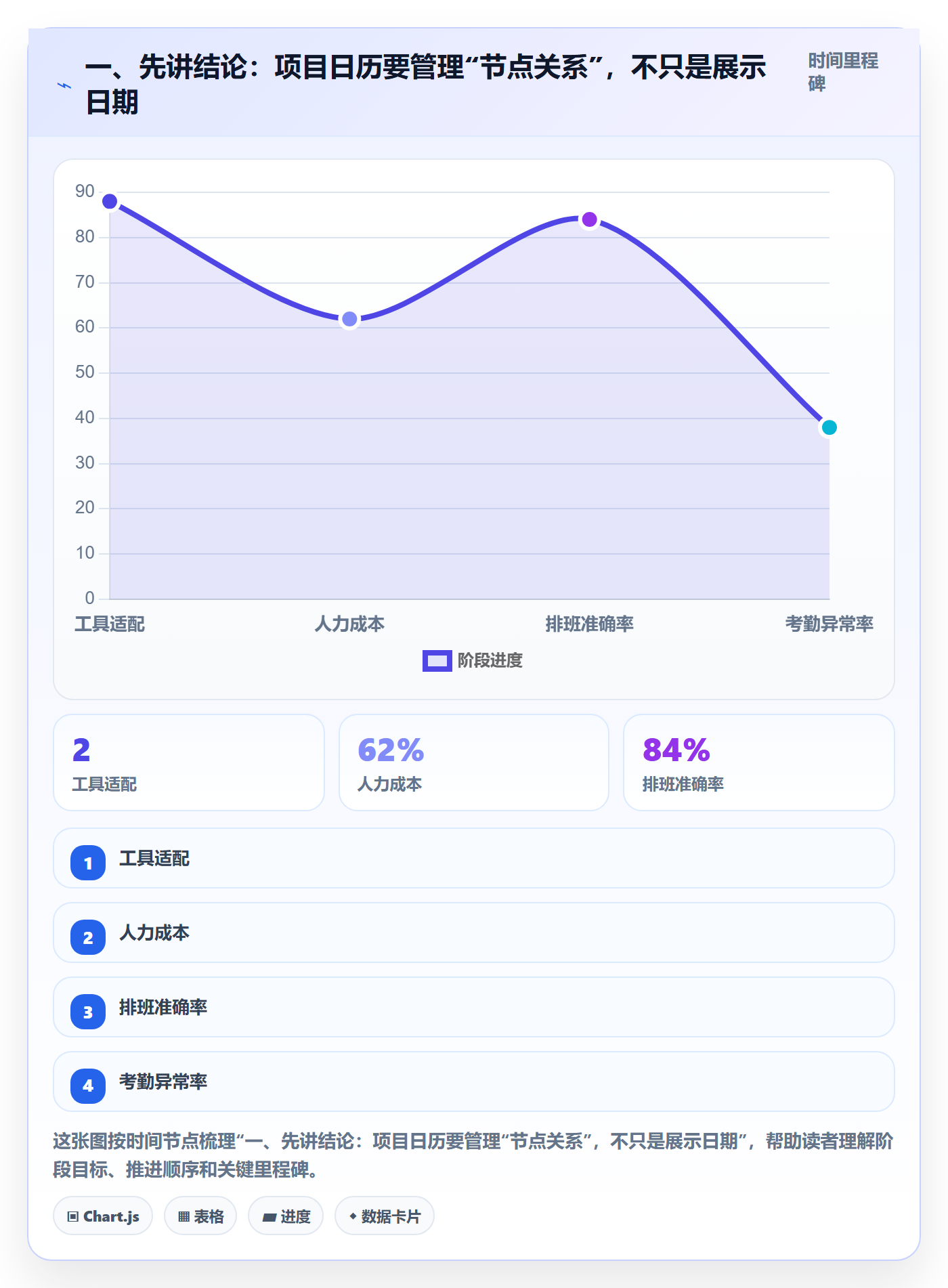
Task: Click the 人力成本 data point at 62
Action: click(349, 319)
